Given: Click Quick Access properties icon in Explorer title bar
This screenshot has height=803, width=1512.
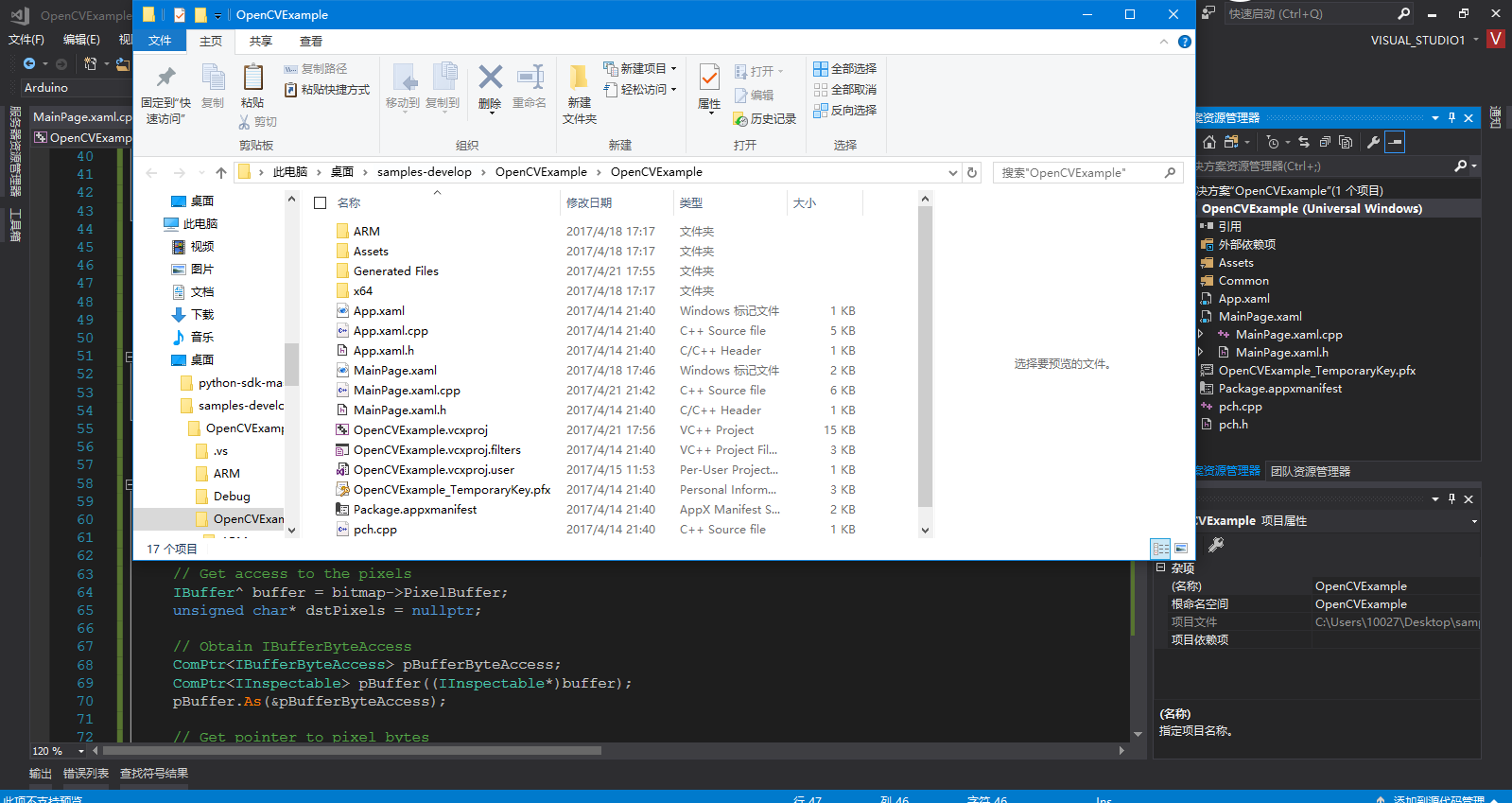Looking at the screenshot, I should (180, 14).
